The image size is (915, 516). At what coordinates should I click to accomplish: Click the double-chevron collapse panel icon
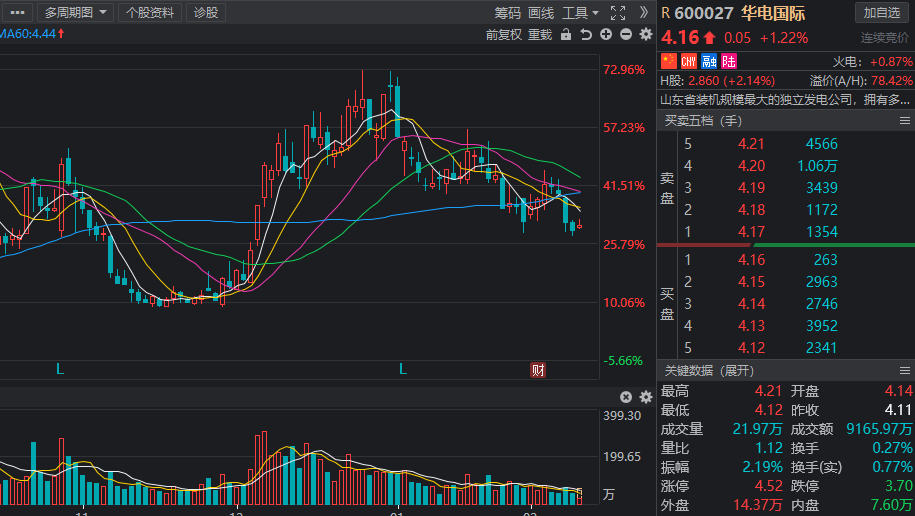(x=643, y=13)
